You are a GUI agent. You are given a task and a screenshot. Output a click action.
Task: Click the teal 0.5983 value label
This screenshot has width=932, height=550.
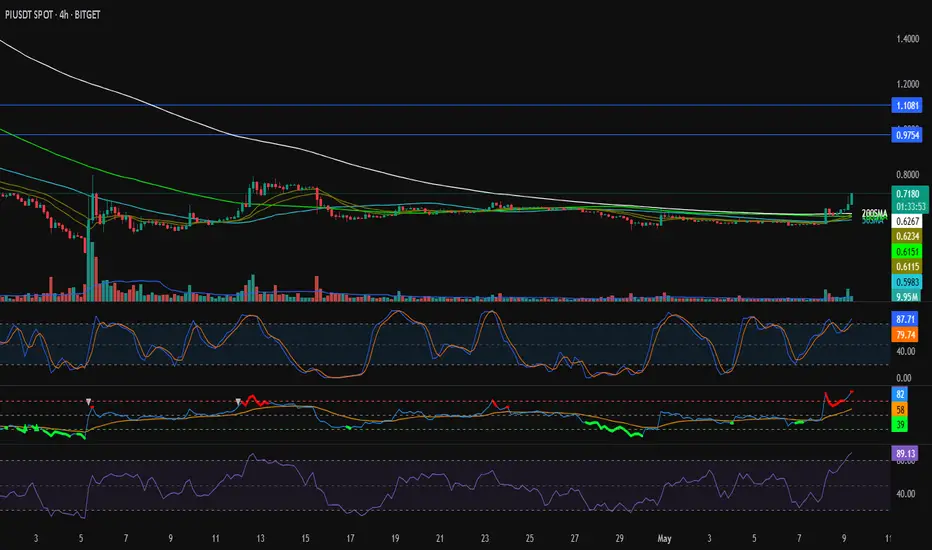coord(907,282)
